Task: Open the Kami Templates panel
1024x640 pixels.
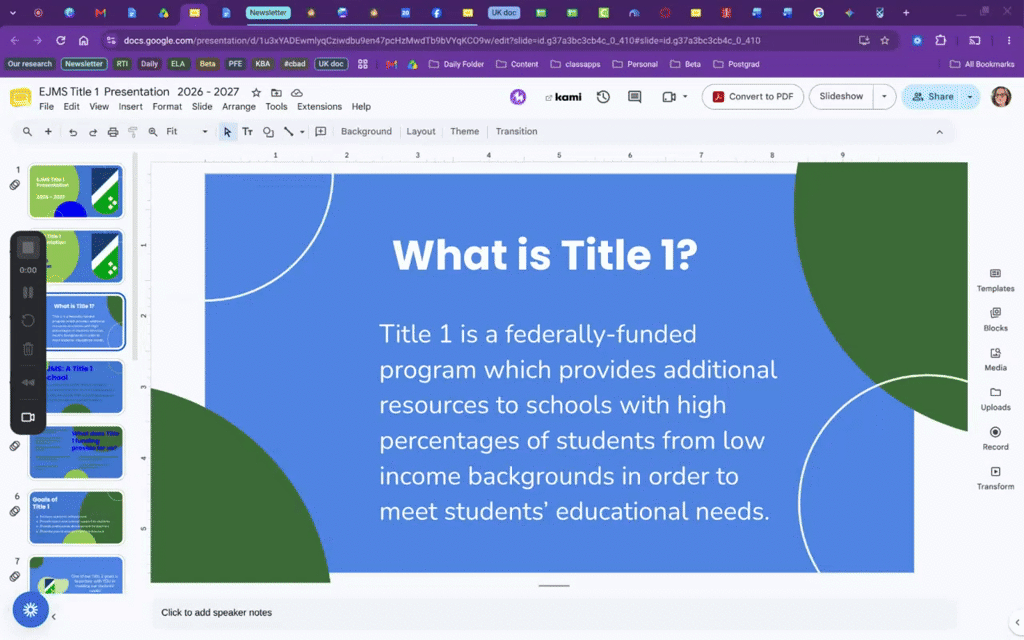Action: 995,280
